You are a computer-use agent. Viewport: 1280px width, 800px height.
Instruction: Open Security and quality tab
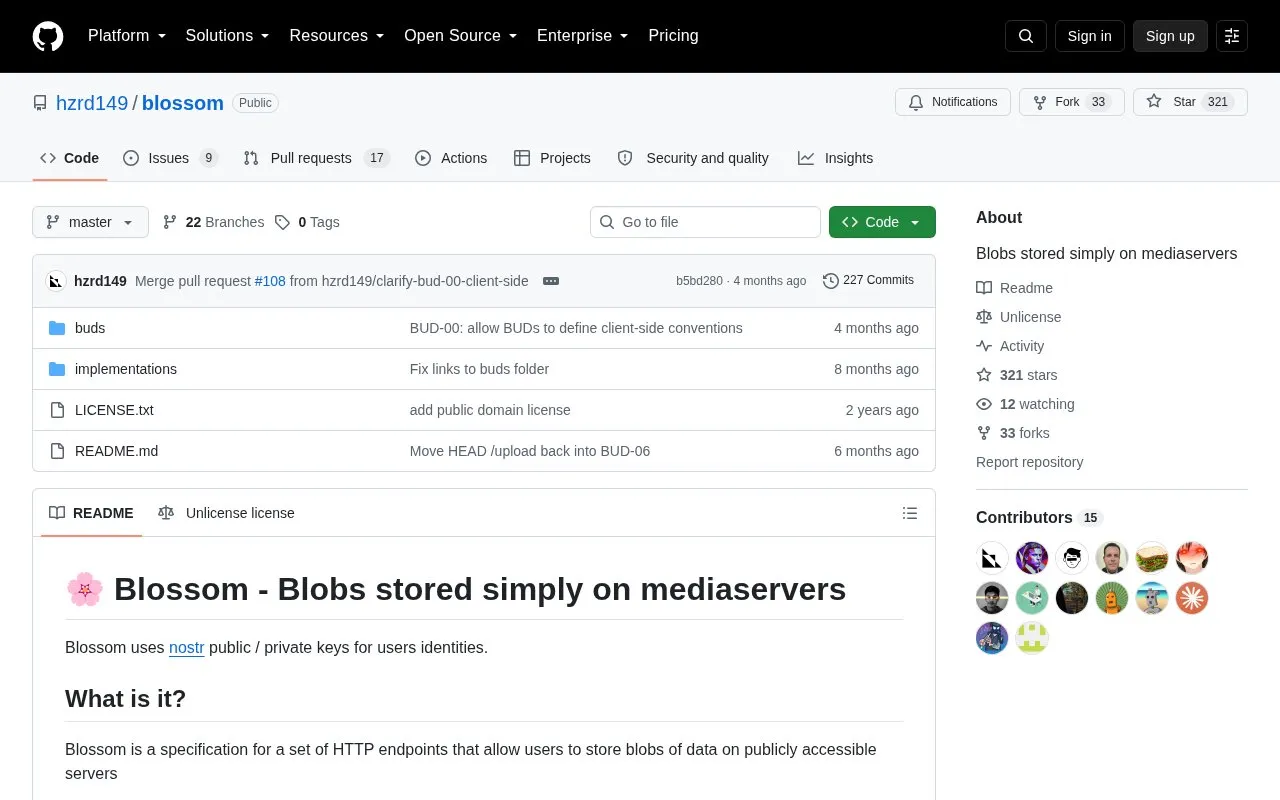(693, 158)
